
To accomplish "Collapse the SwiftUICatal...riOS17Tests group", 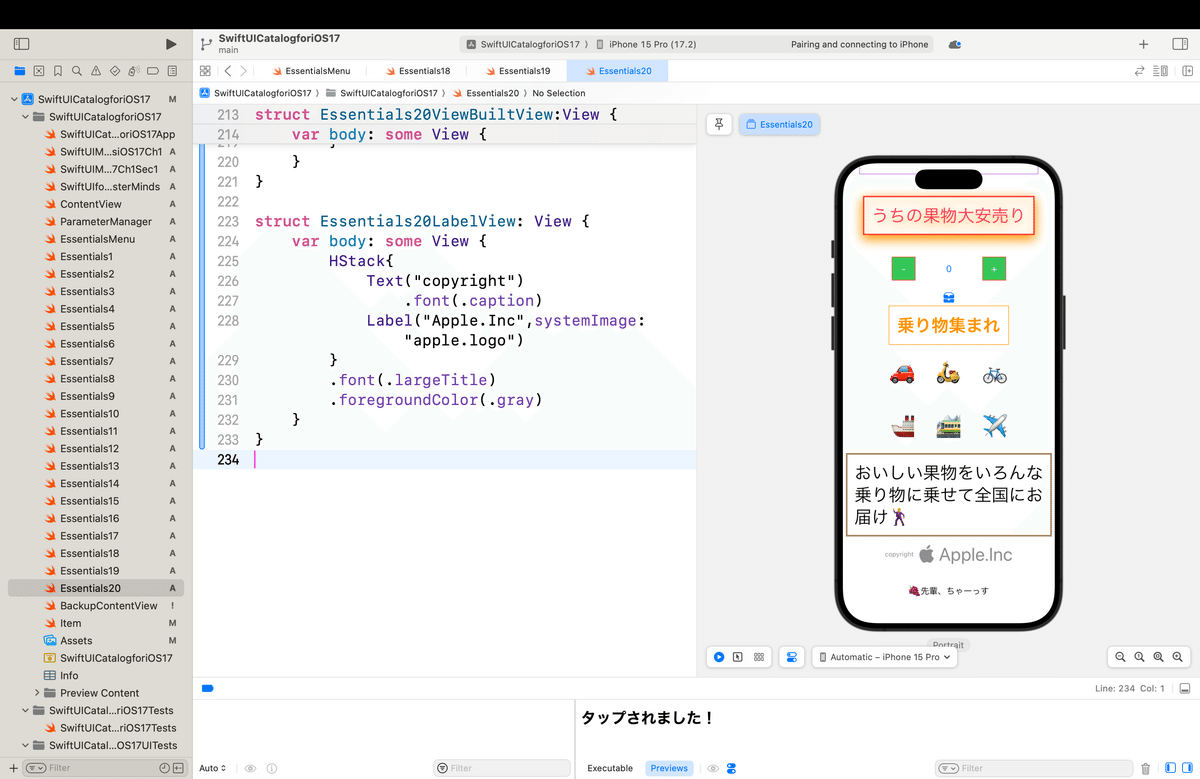I will (x=26, y=710).
